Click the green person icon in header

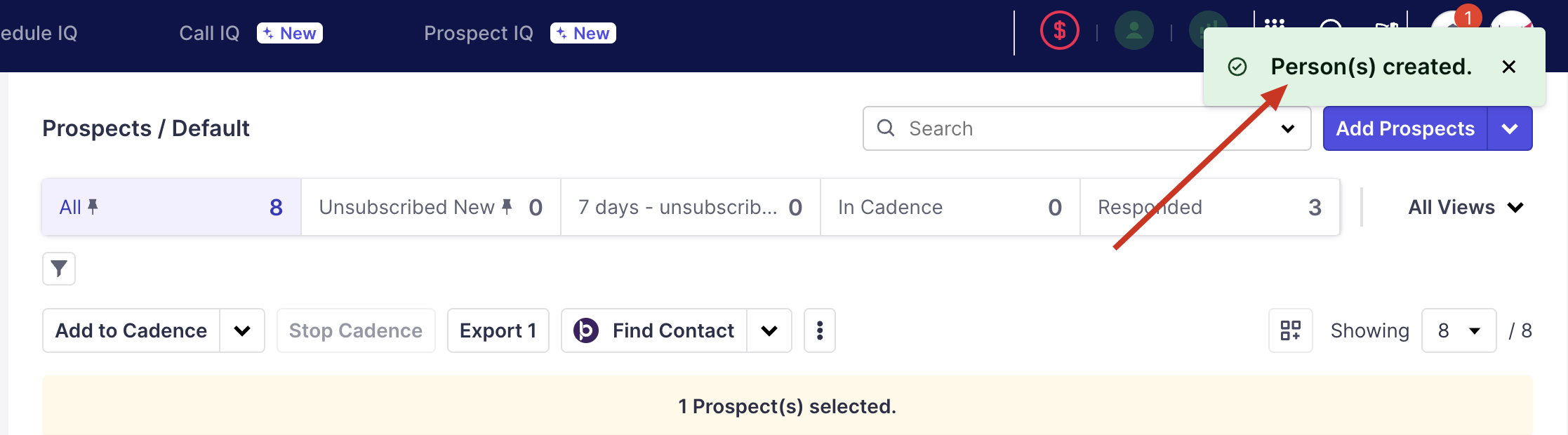click(1134, 32)
